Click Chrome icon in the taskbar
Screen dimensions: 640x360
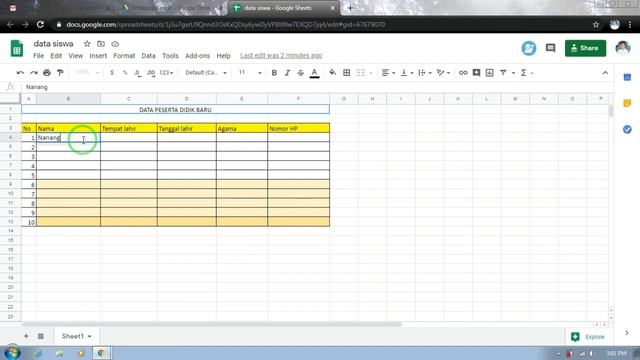[x=101, y=353]
